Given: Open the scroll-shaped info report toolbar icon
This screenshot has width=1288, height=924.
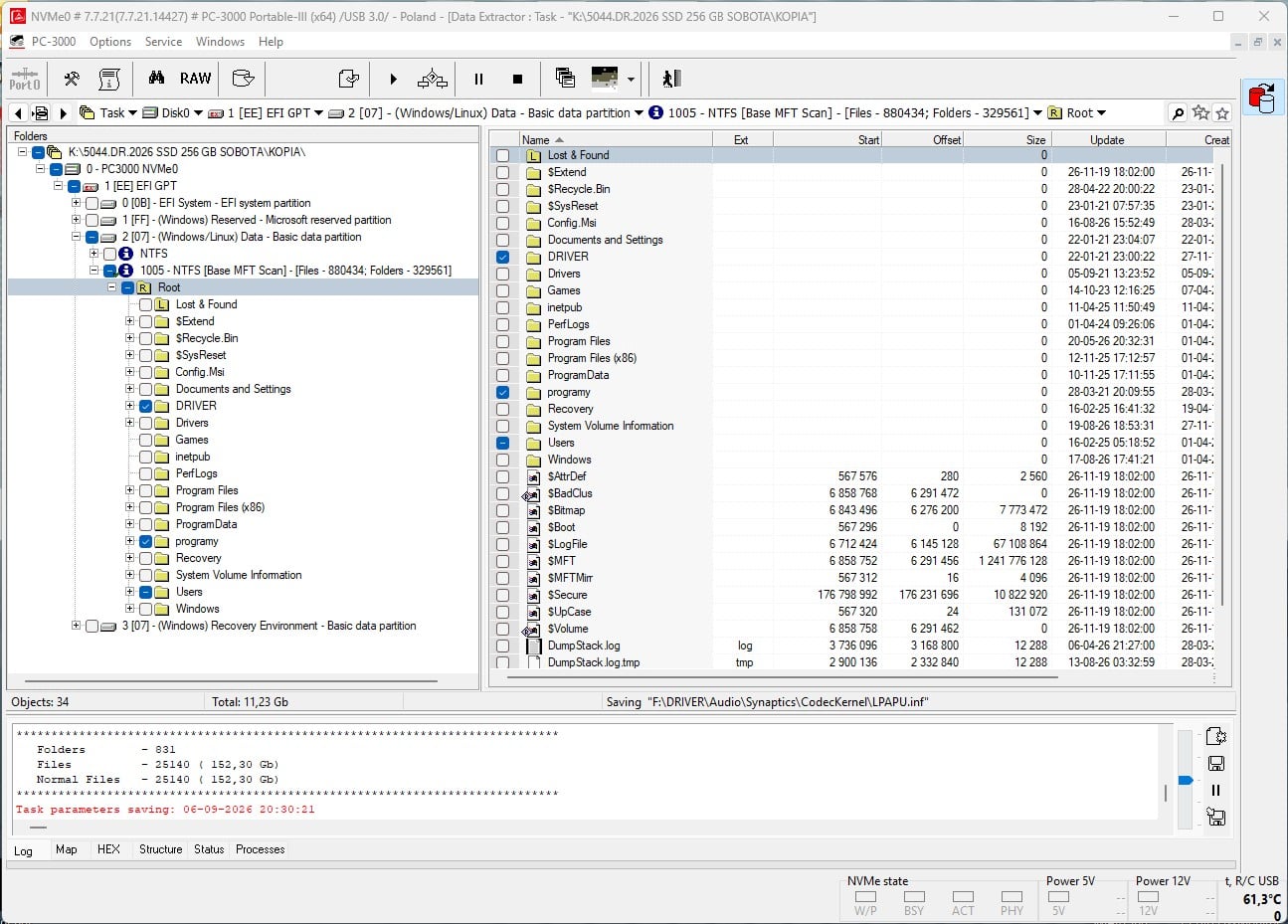Looking at the screenshot, I should [x=109, y=79].
